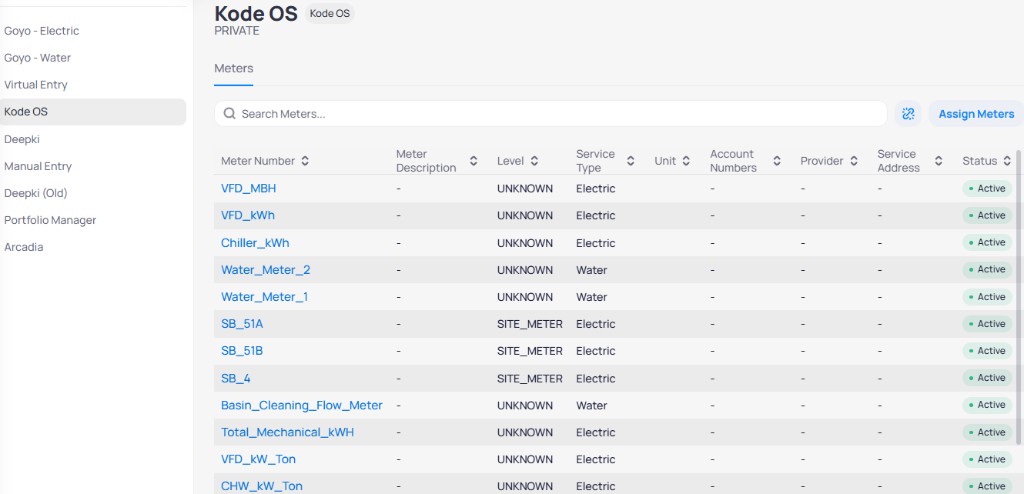Click Electric service type in Chiller_kWh row
The width and height of the screenshot is (1024, 494).
(596, 243)
